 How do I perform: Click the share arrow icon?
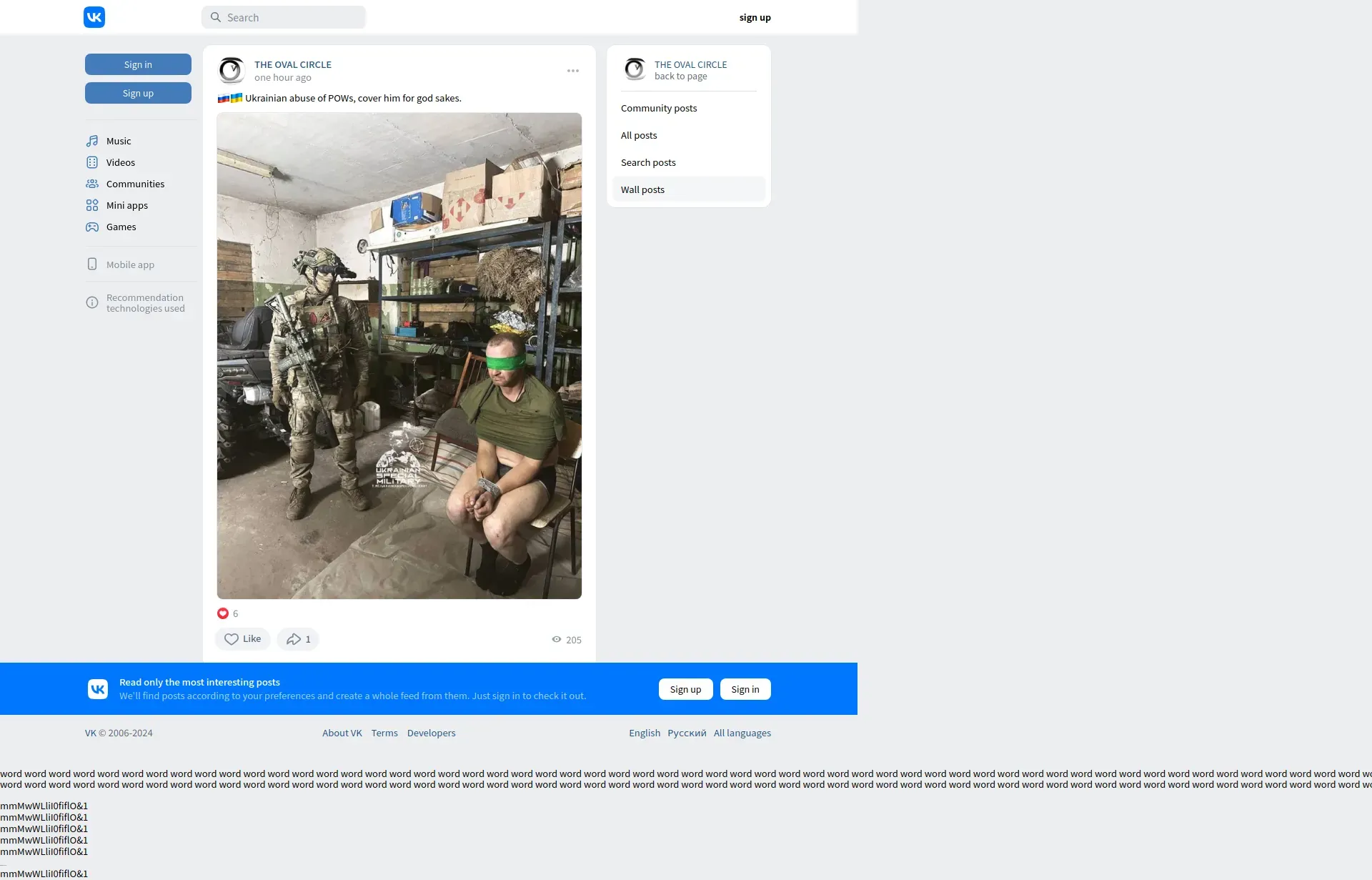point(294,639)
